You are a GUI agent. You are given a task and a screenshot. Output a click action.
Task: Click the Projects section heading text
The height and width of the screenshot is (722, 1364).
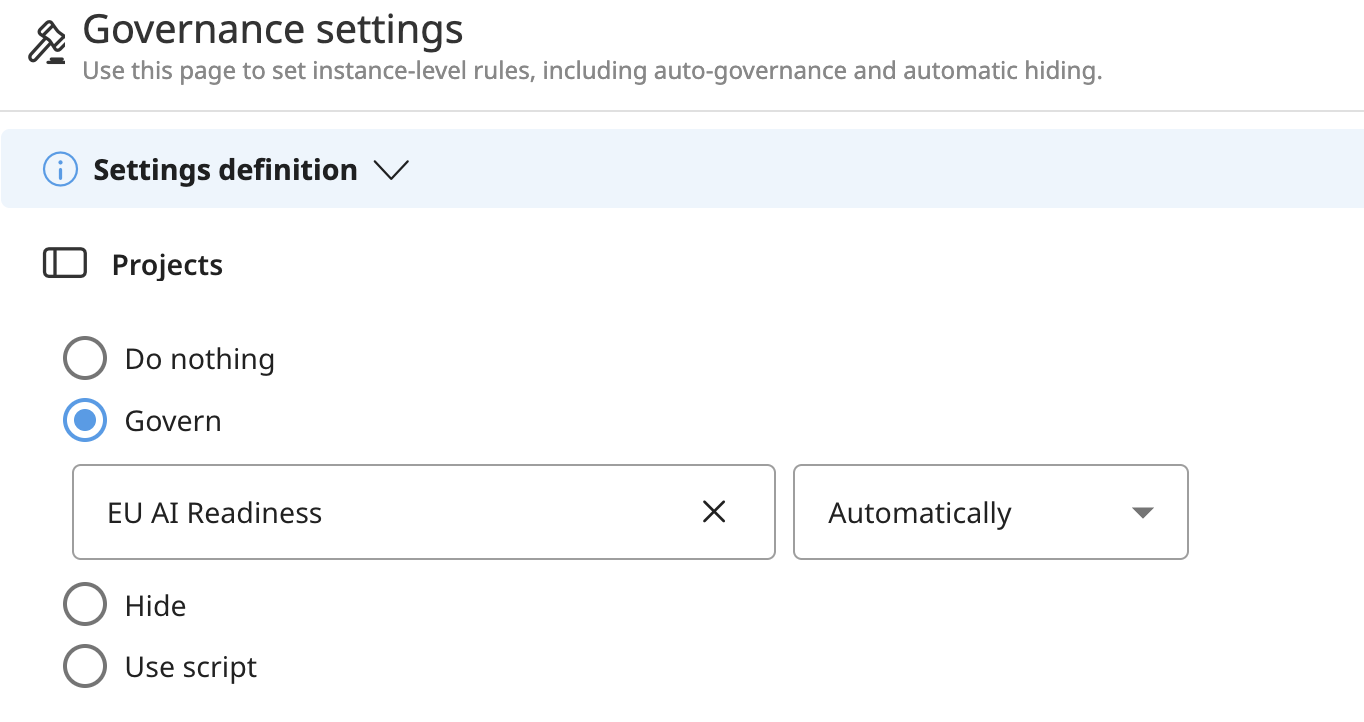[x=167, y=265]
